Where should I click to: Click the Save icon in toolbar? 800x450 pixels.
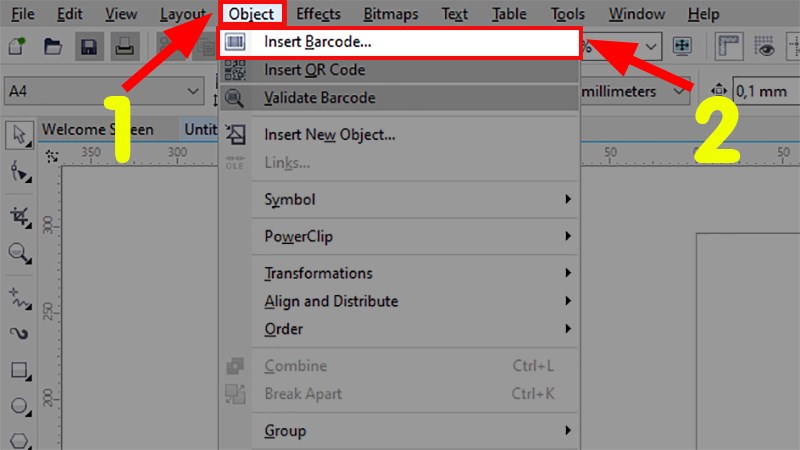(x=88, y=47)
